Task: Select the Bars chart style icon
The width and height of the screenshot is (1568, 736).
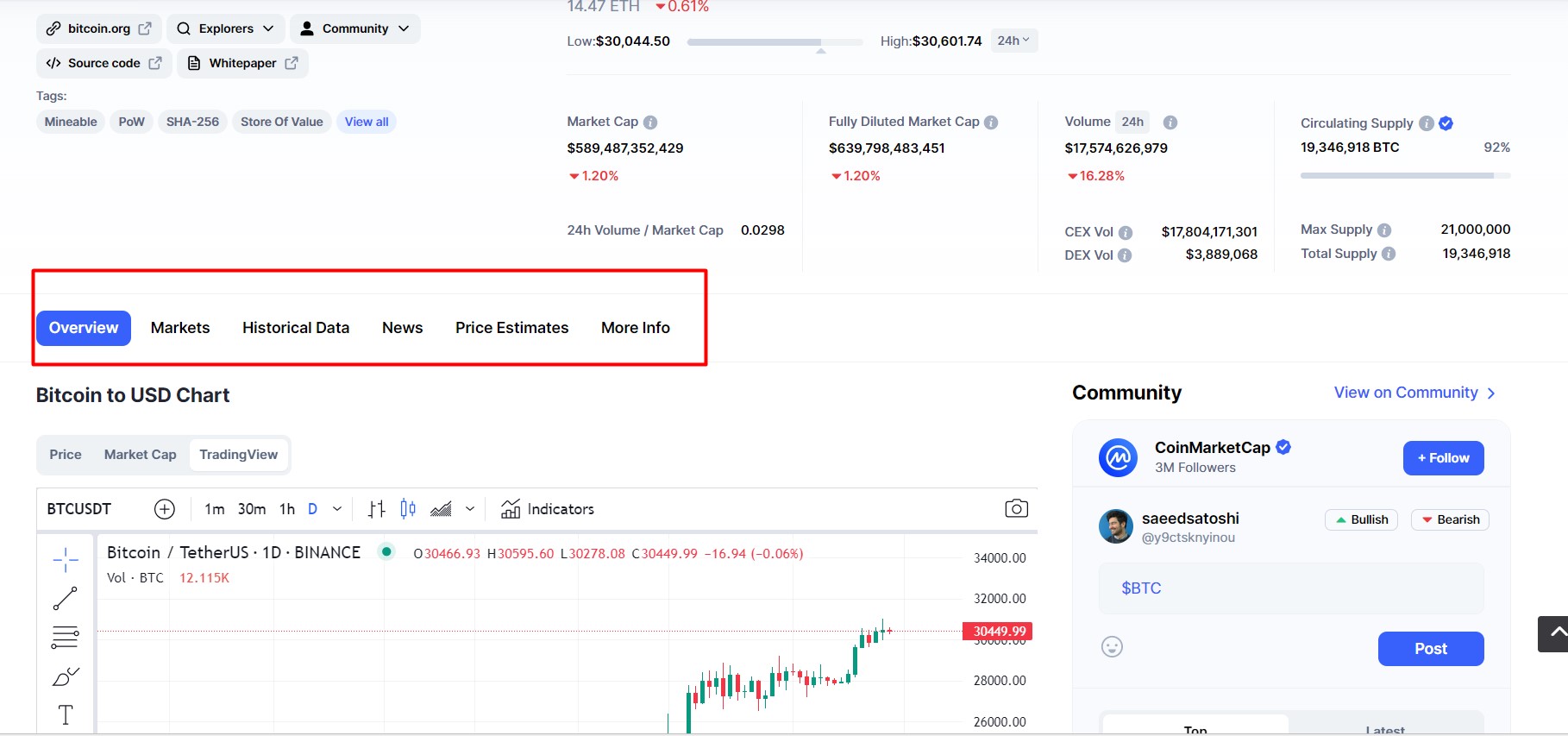Action: 376,509
